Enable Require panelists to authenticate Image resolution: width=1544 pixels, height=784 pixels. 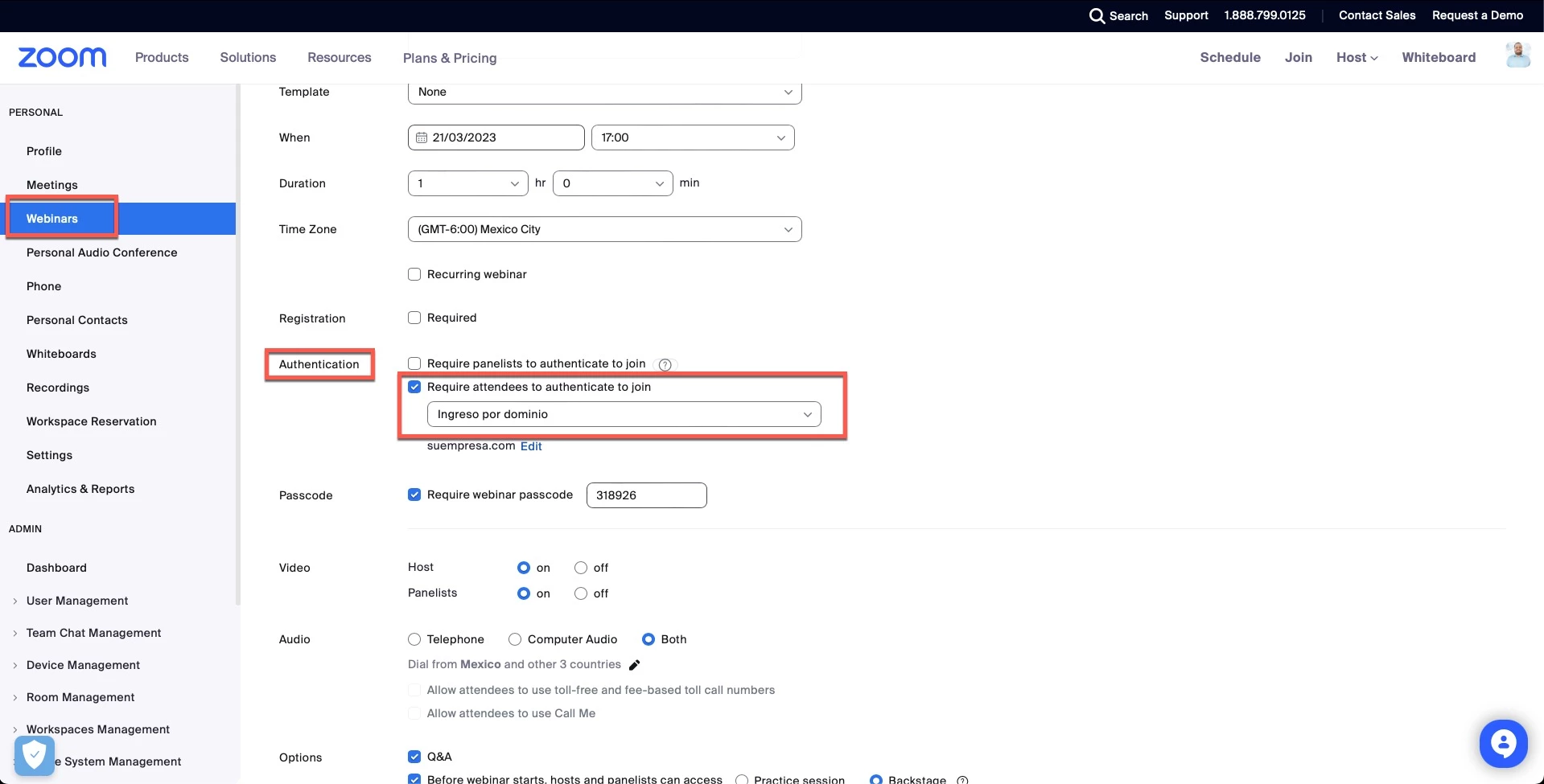414,363
